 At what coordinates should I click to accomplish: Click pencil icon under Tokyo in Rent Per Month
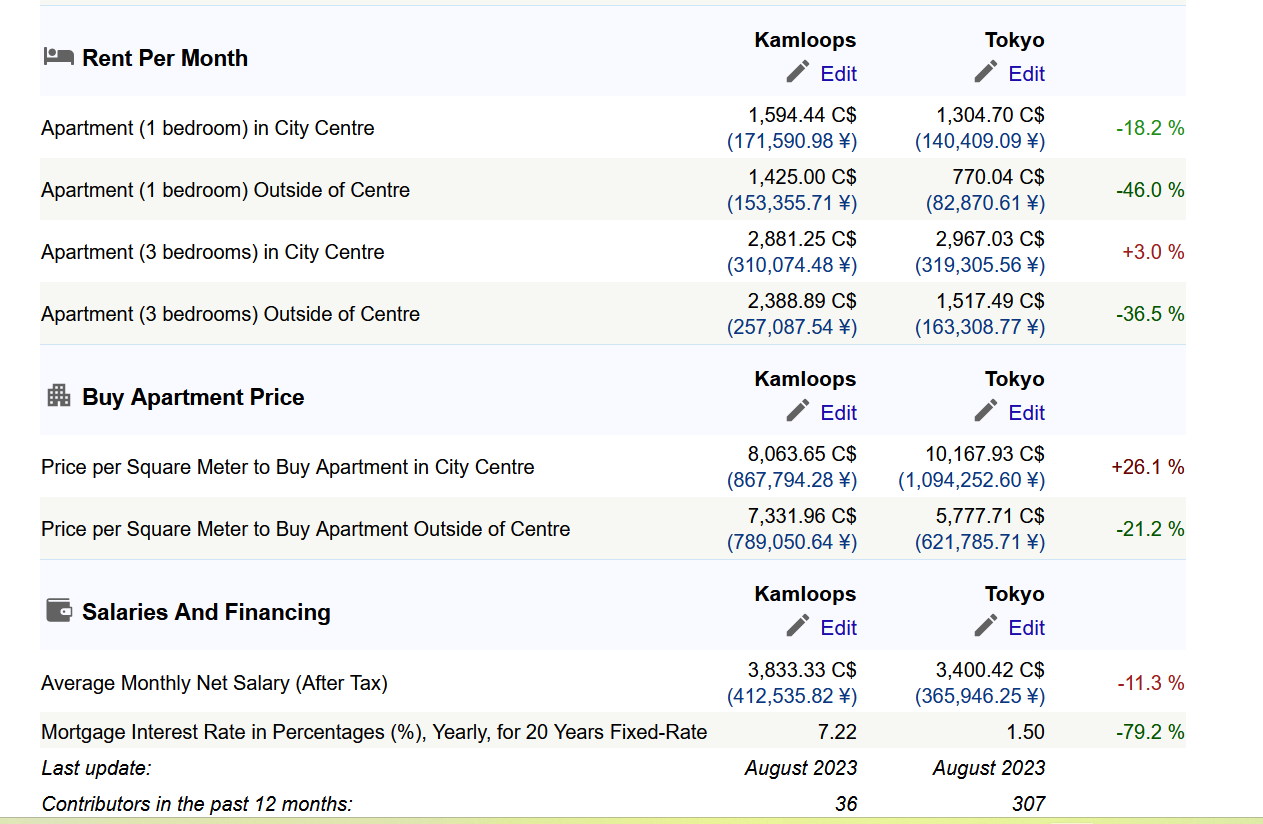[x=985, y=72]
